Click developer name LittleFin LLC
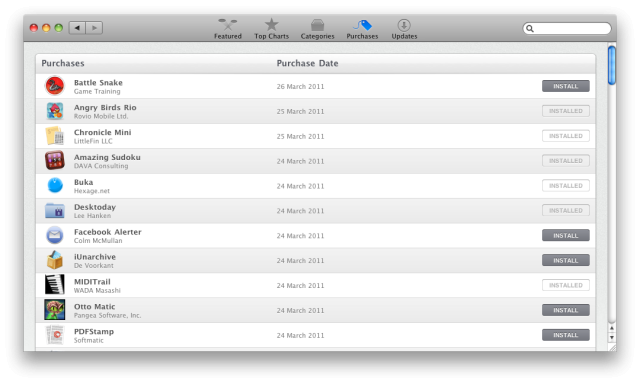640x384 pixels. coord(93,141)
